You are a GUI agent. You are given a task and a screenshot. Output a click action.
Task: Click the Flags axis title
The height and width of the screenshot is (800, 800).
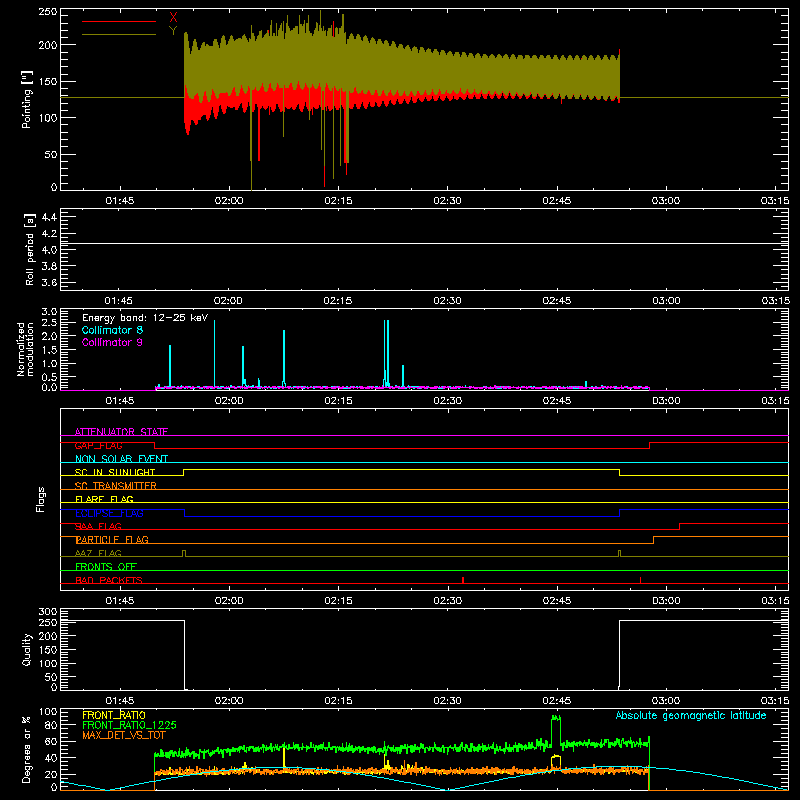coord(40,499)
